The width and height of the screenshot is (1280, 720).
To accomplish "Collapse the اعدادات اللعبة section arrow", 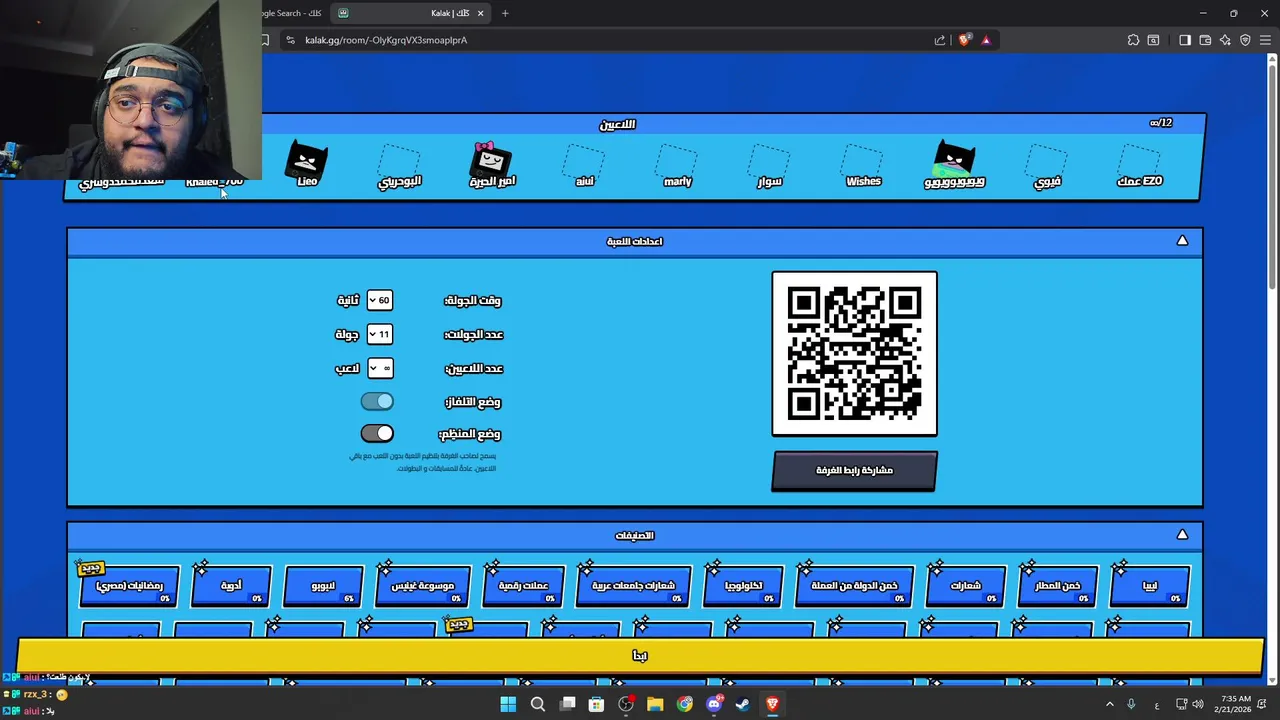I will pos(1182,241).
